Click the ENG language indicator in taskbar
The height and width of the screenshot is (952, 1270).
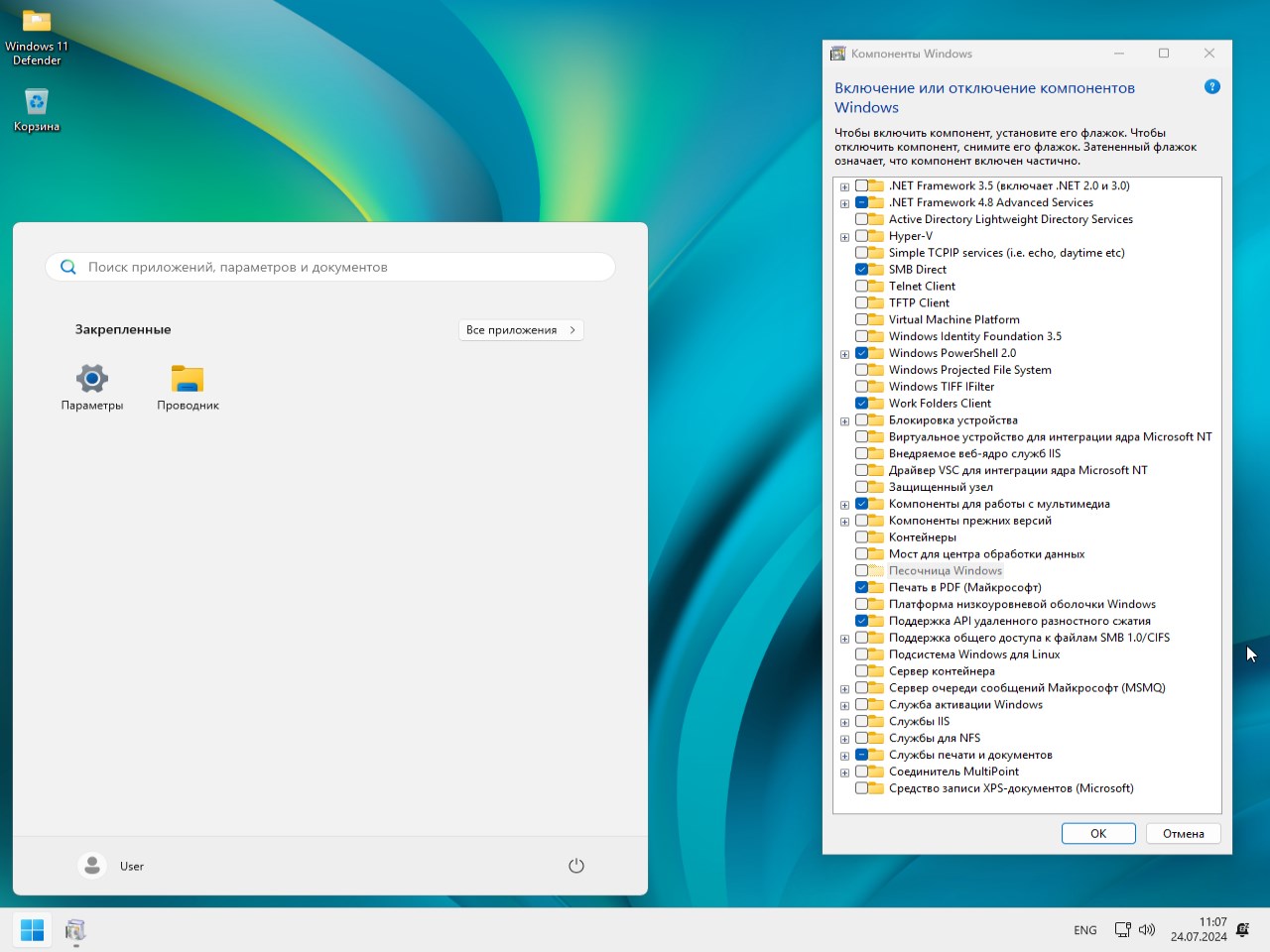pyautogui.click(x=1084, y=930)
